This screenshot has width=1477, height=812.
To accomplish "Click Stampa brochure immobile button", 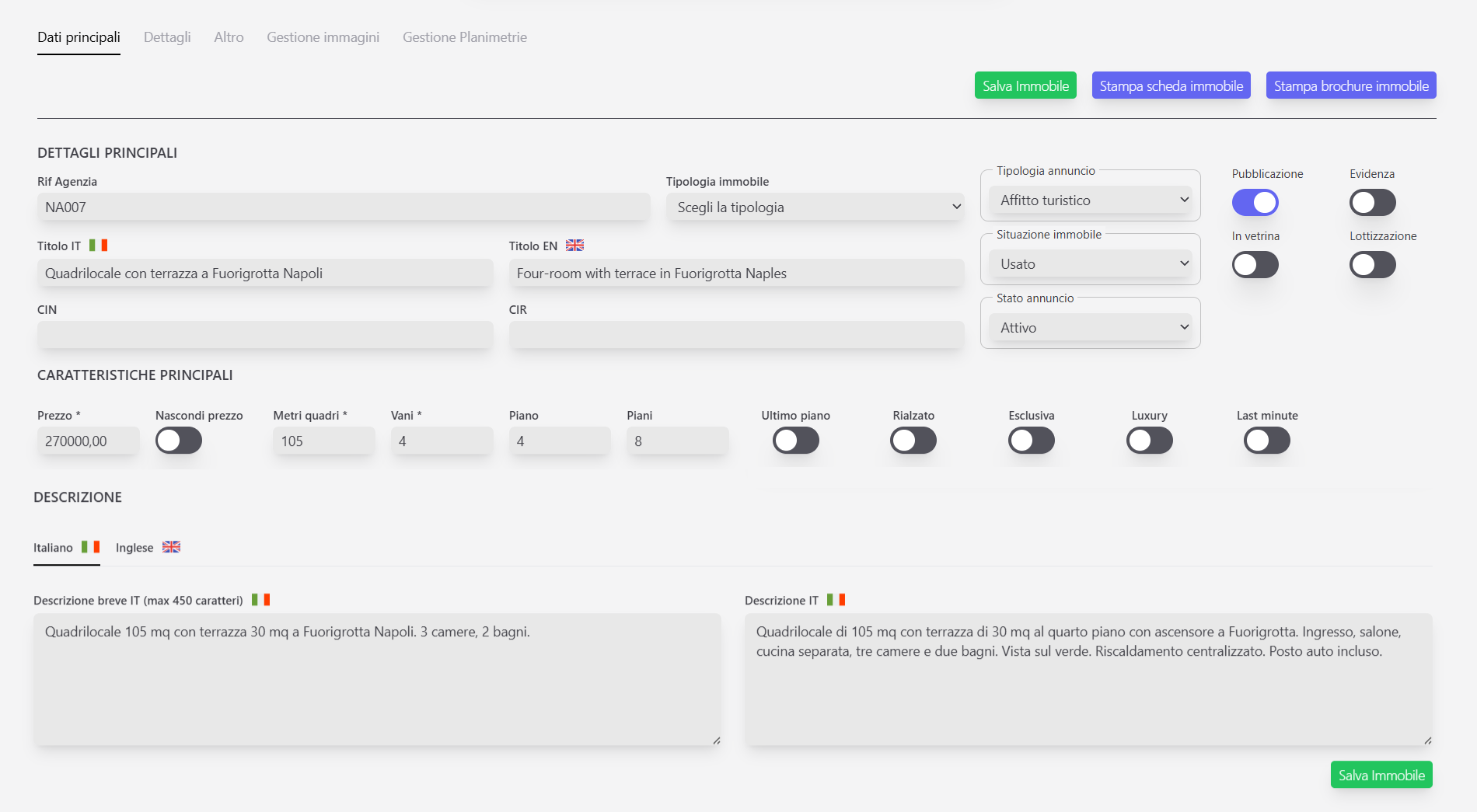I will pyautogui.click(x=1351, y=85).
